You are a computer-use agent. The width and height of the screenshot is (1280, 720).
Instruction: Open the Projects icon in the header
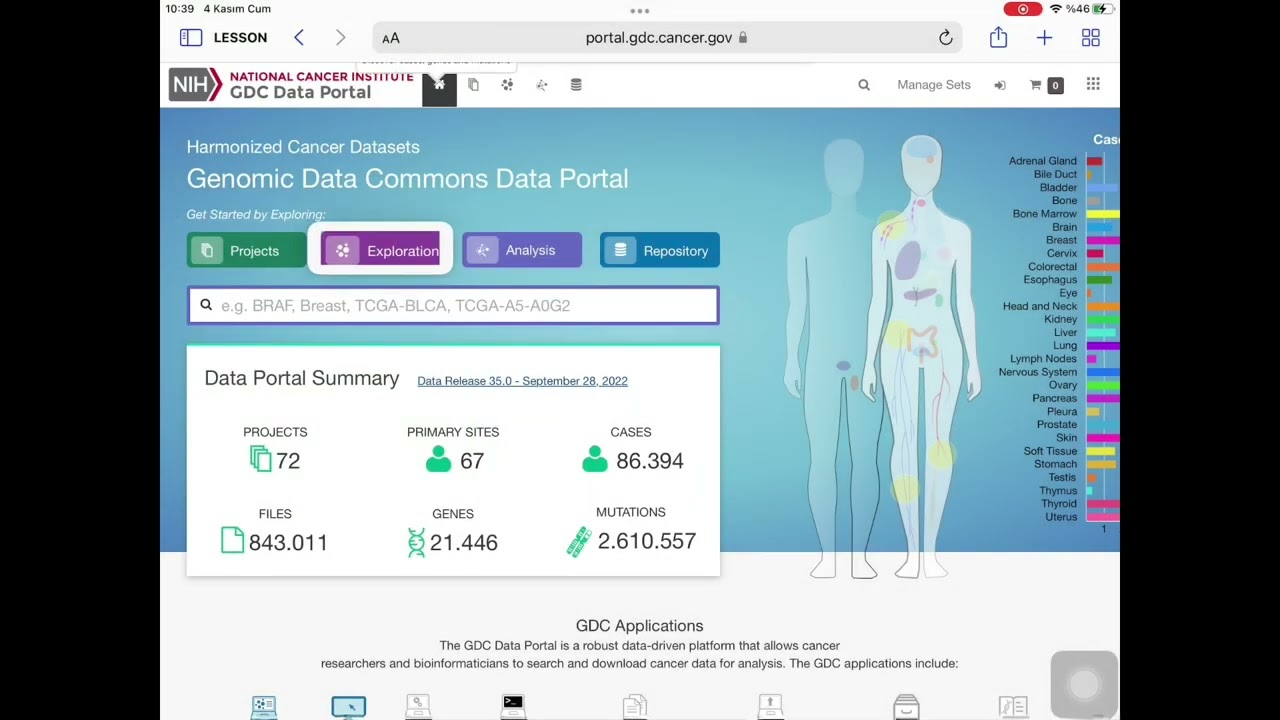coord(474,85)
